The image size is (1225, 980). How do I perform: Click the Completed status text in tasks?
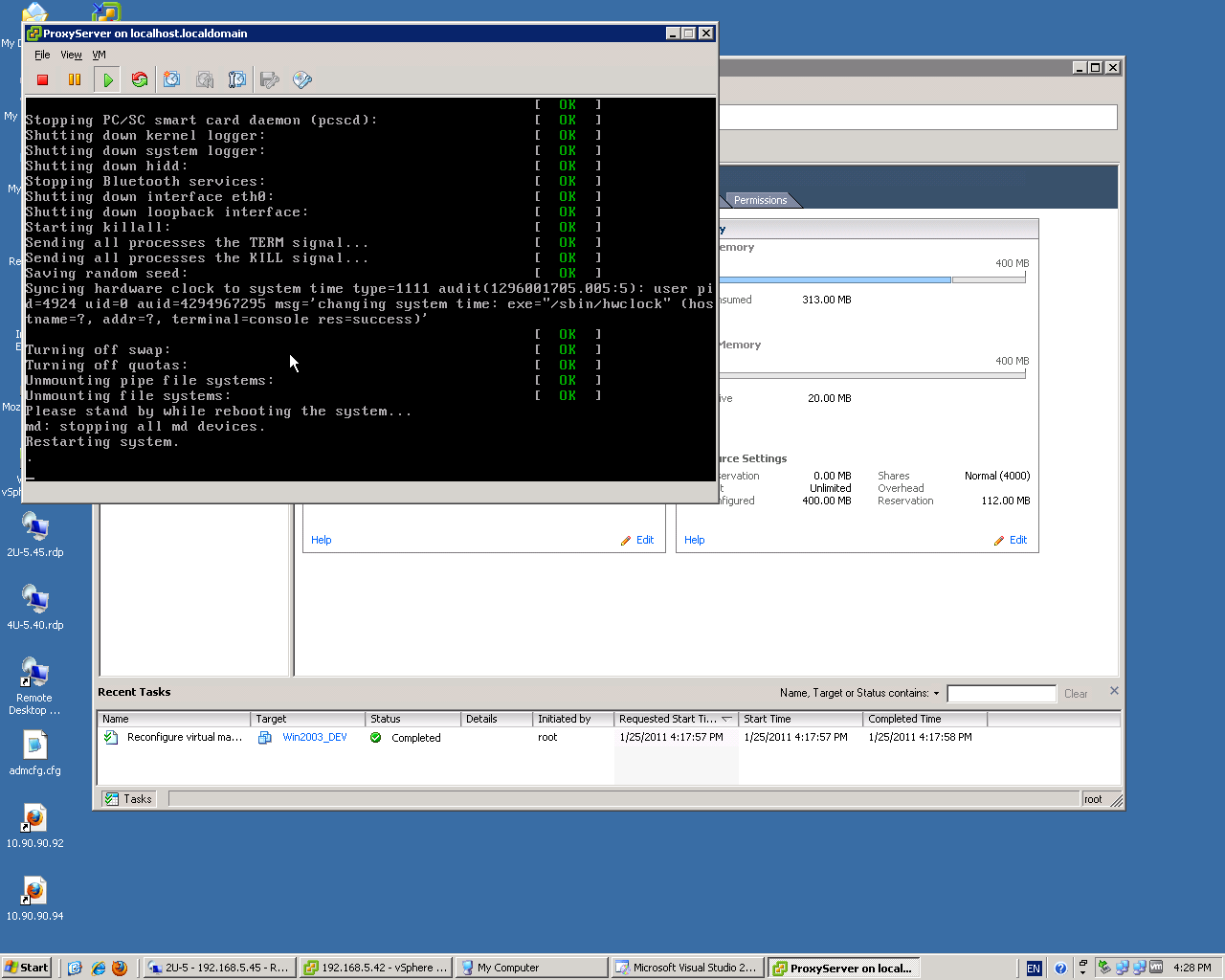point(416,738)
